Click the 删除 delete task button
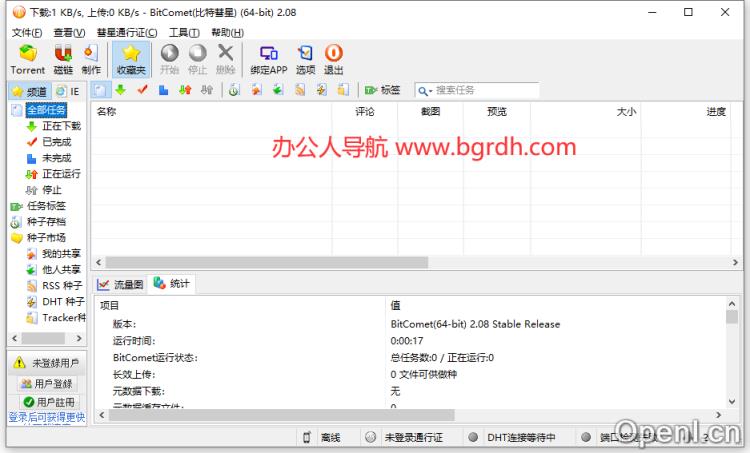The height and width of the screenshot is (453, 750). point(225,59)
